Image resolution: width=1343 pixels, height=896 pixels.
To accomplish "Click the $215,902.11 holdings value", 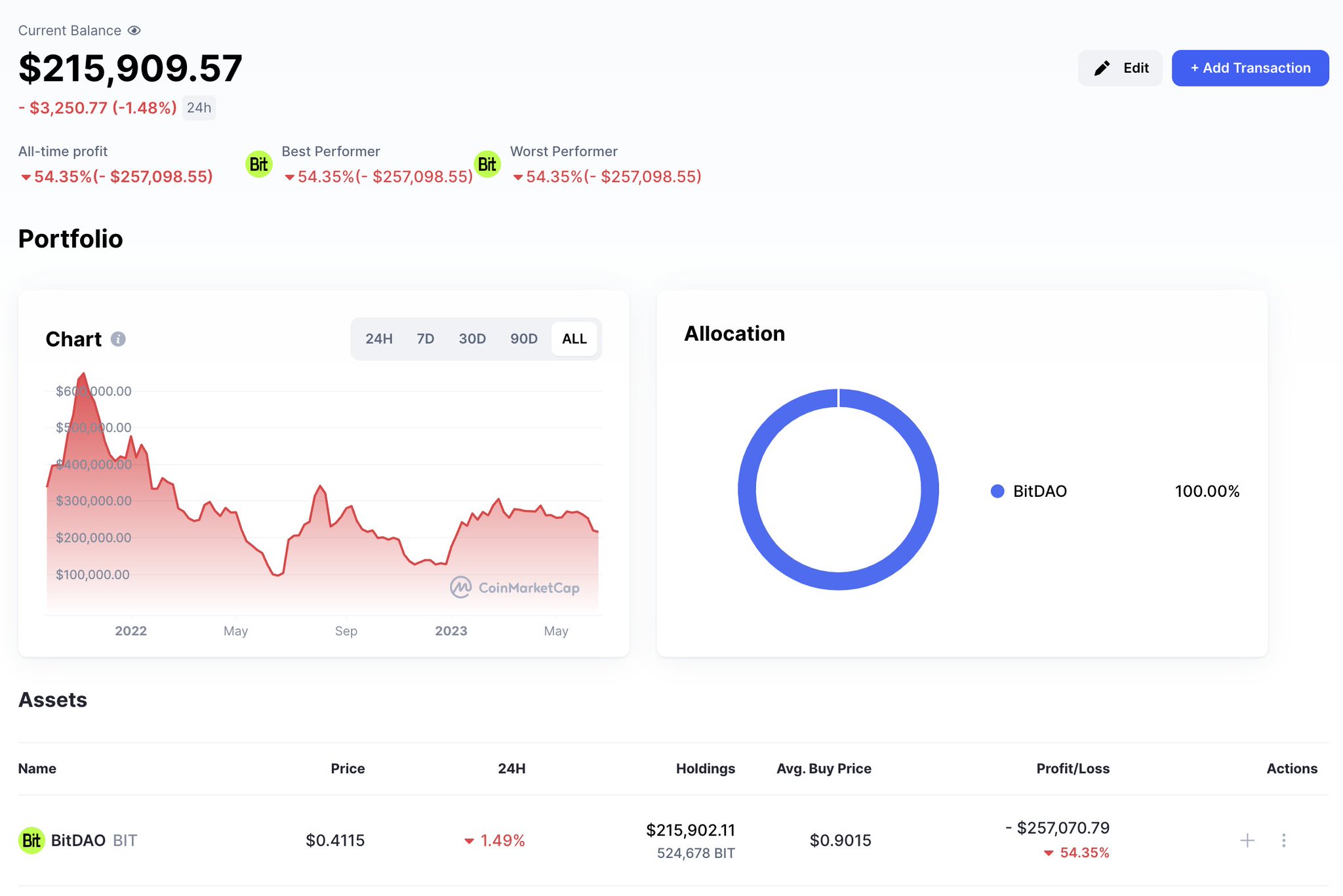I will pyautogui.click(x=691, y=830).
